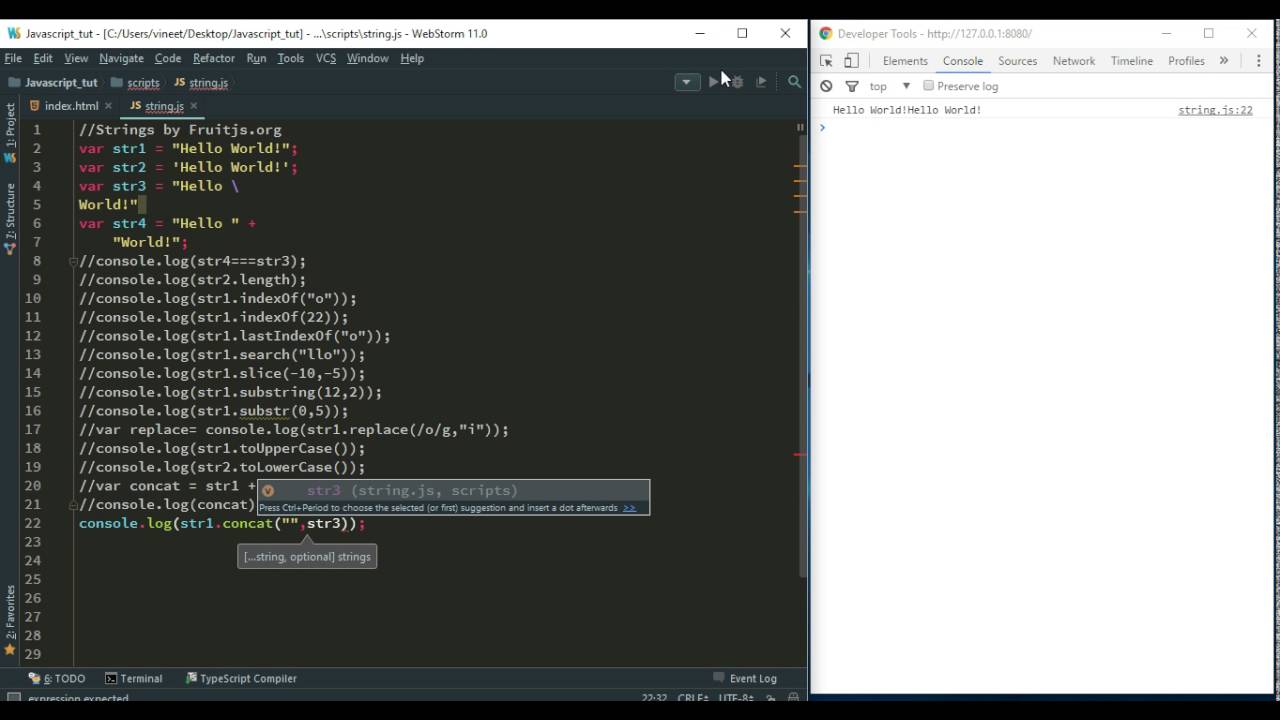
Task: Open the Structure tool window sidebar tab
Action: click(x=10, y=218)
